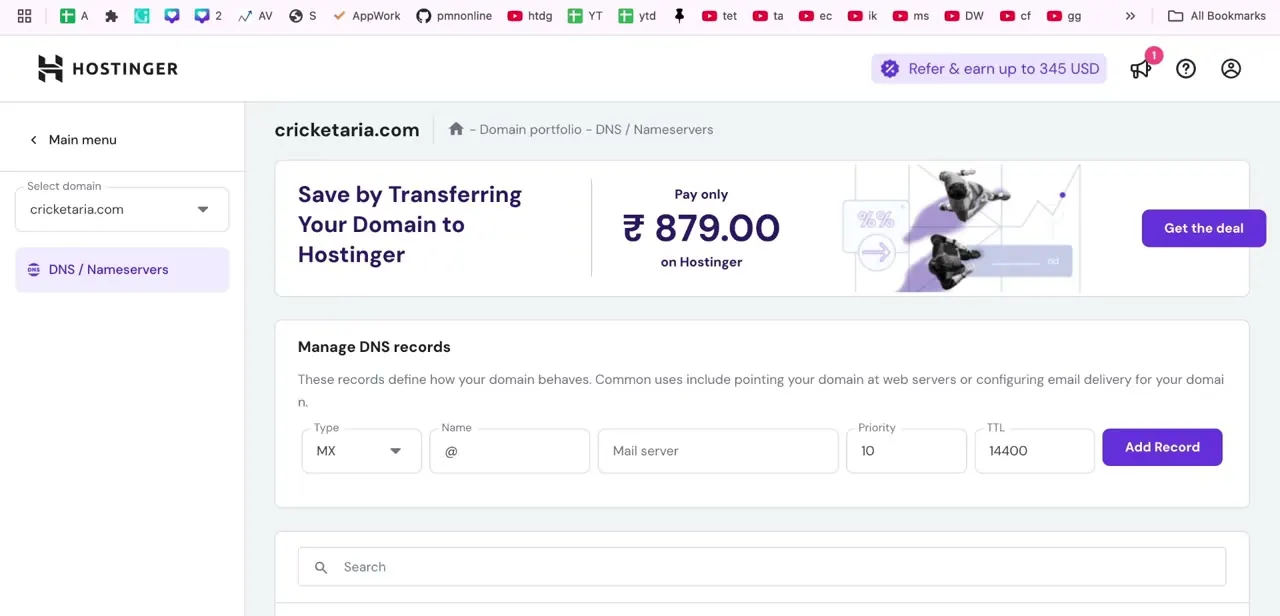Expand the Select domain dropdown
Screen dimensions: 1280x616
tap(122, 209)
